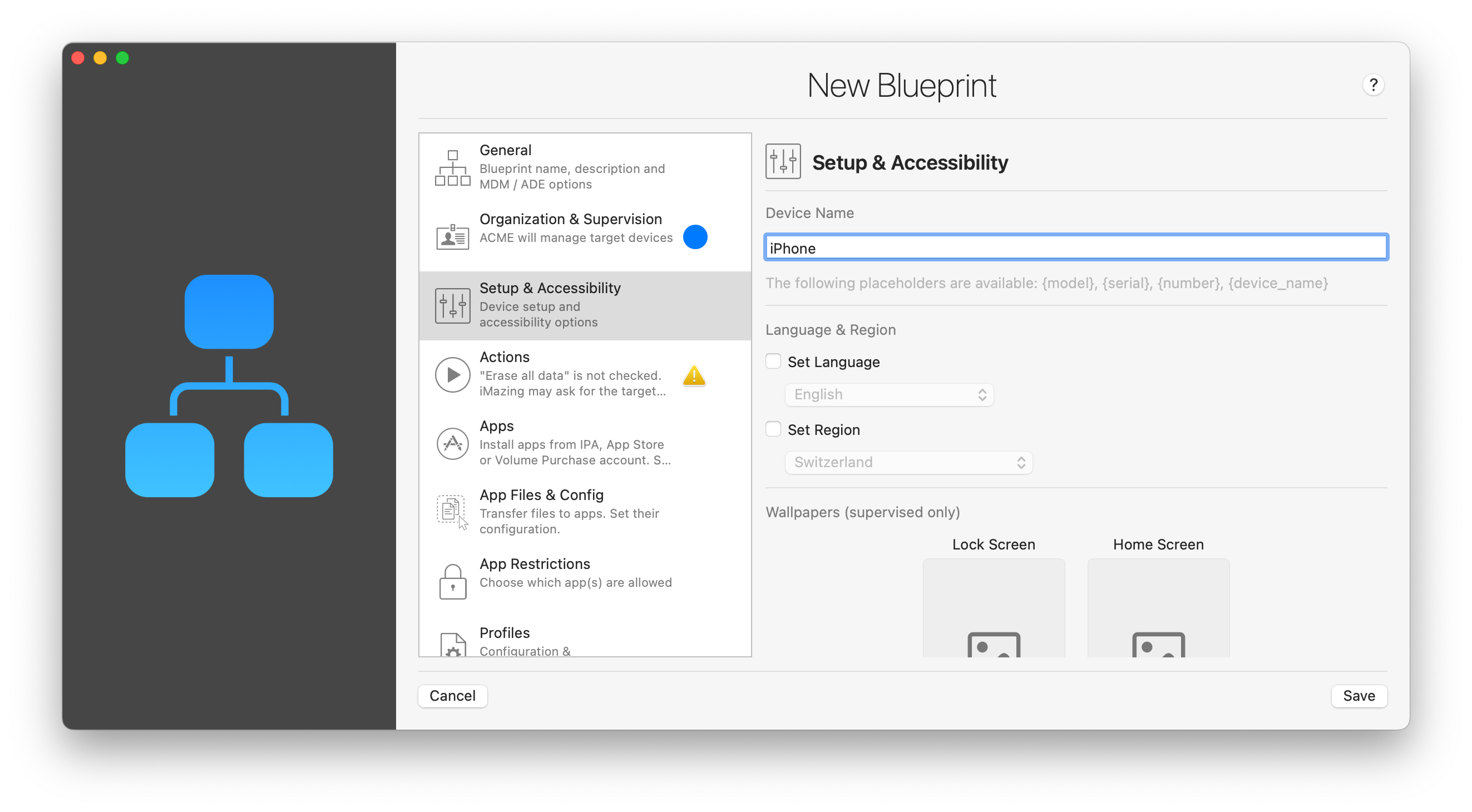This screenshot has height=812, width=1472.
Task: Open the English language dropdown
Action: pyautogui.click(x=889, y=395)
